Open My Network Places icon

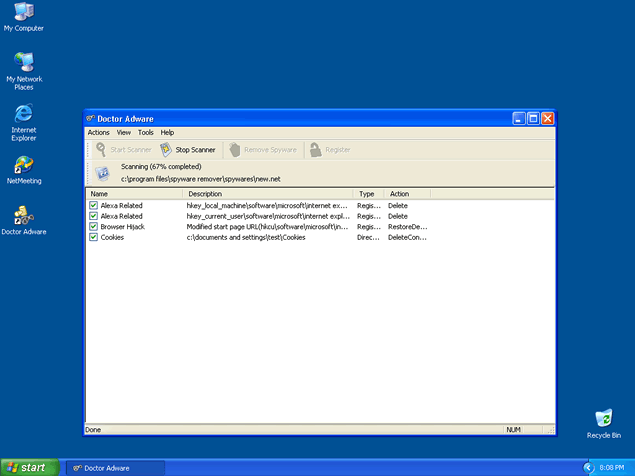[23, 63]
